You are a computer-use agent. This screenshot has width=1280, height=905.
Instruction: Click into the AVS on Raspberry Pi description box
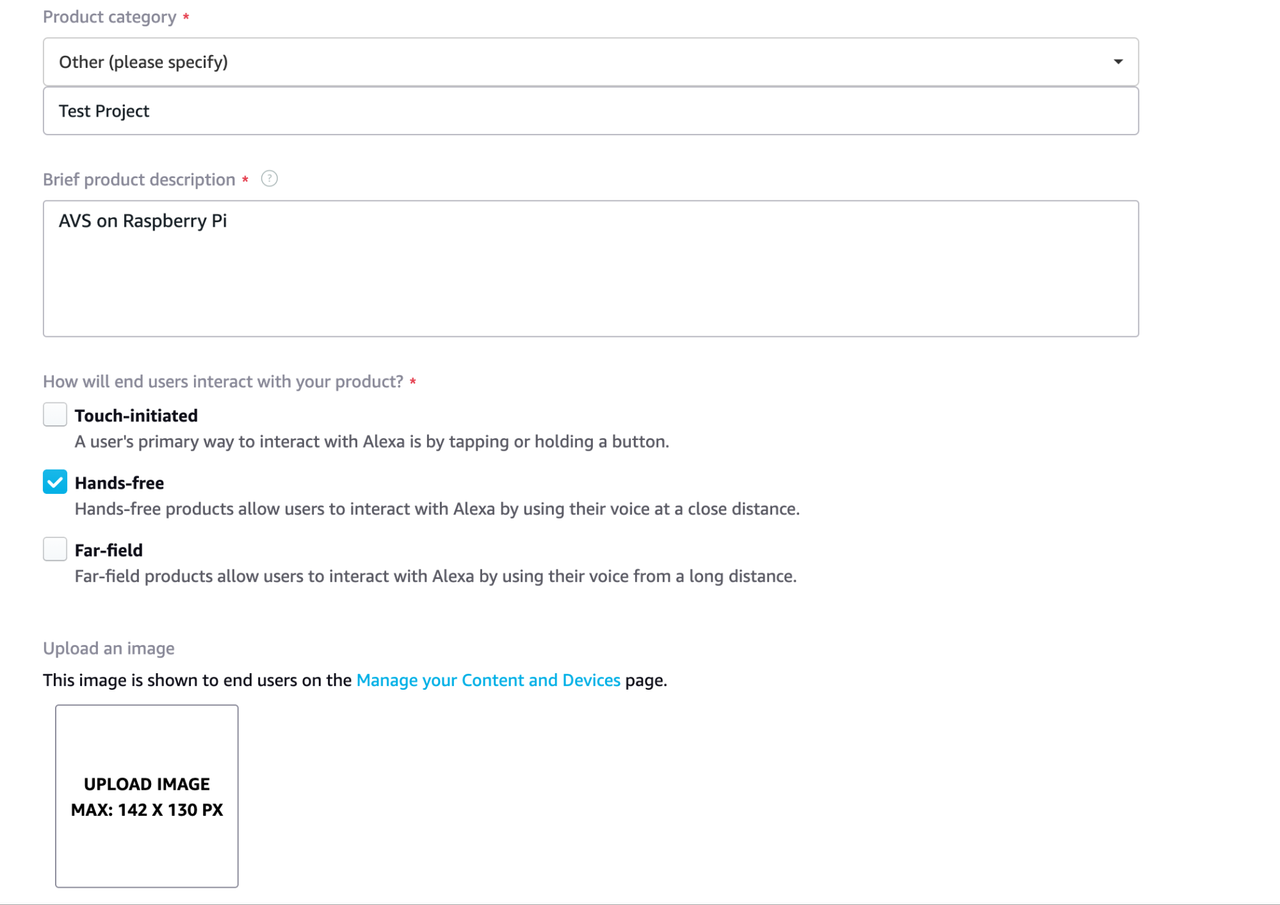[x=591, y=269]
